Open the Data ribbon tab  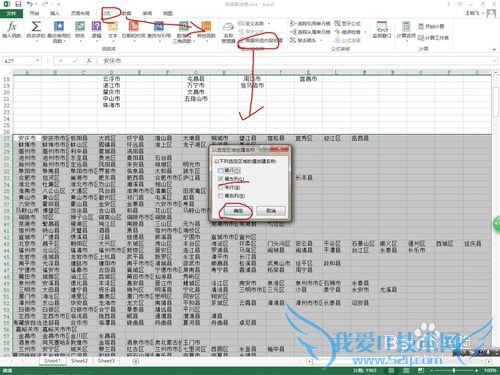click(126, 13)
